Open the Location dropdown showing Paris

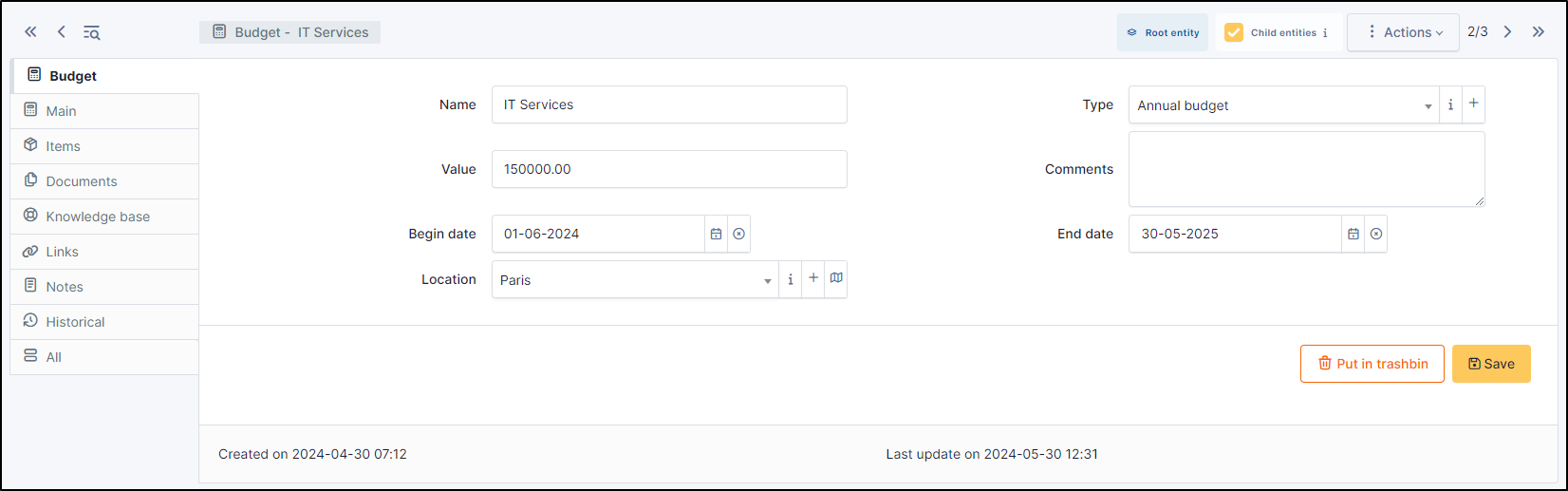[635, 280]
